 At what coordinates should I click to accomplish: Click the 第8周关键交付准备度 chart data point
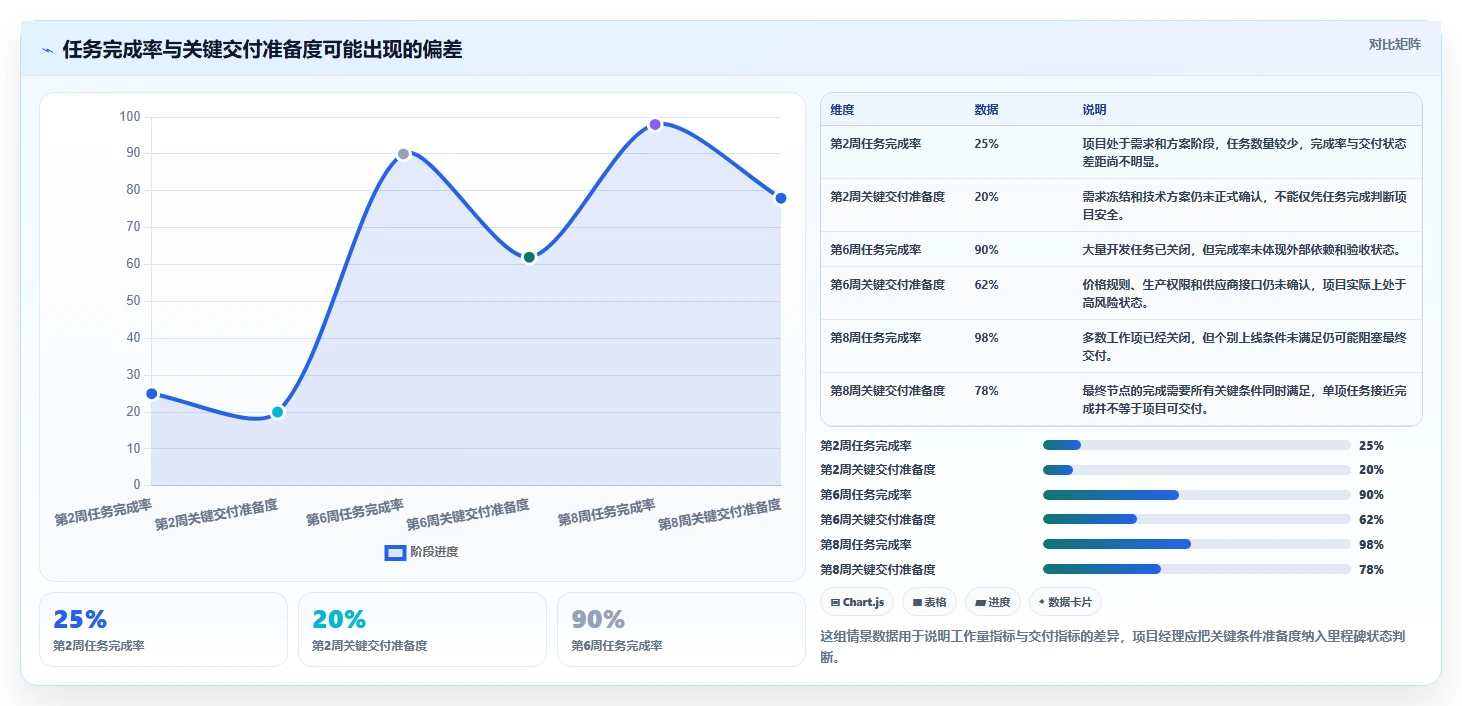[x=780, y=198]
